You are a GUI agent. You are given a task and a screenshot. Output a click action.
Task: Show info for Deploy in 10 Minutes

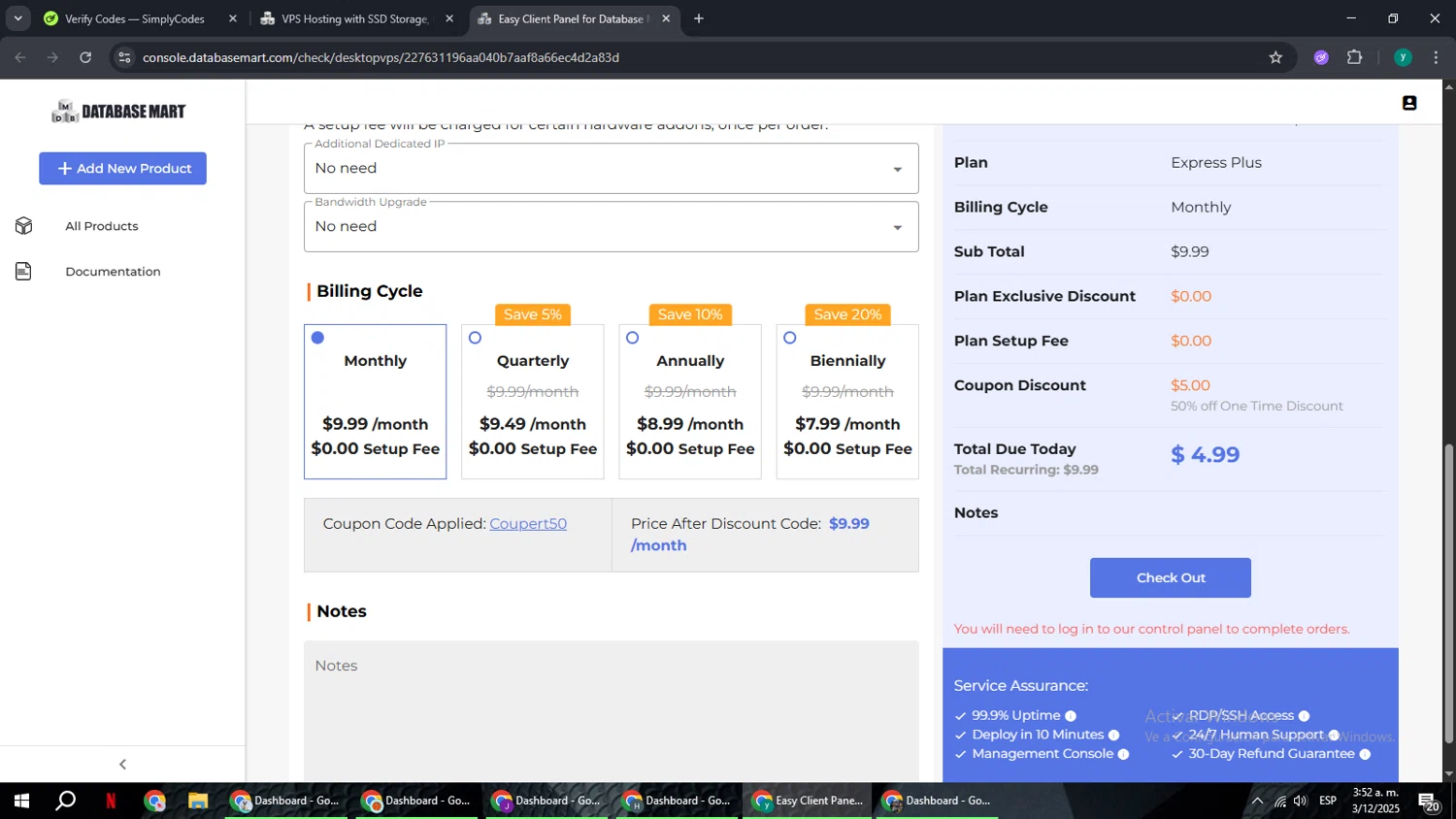pyautogui.click(x=1113, y=736)
